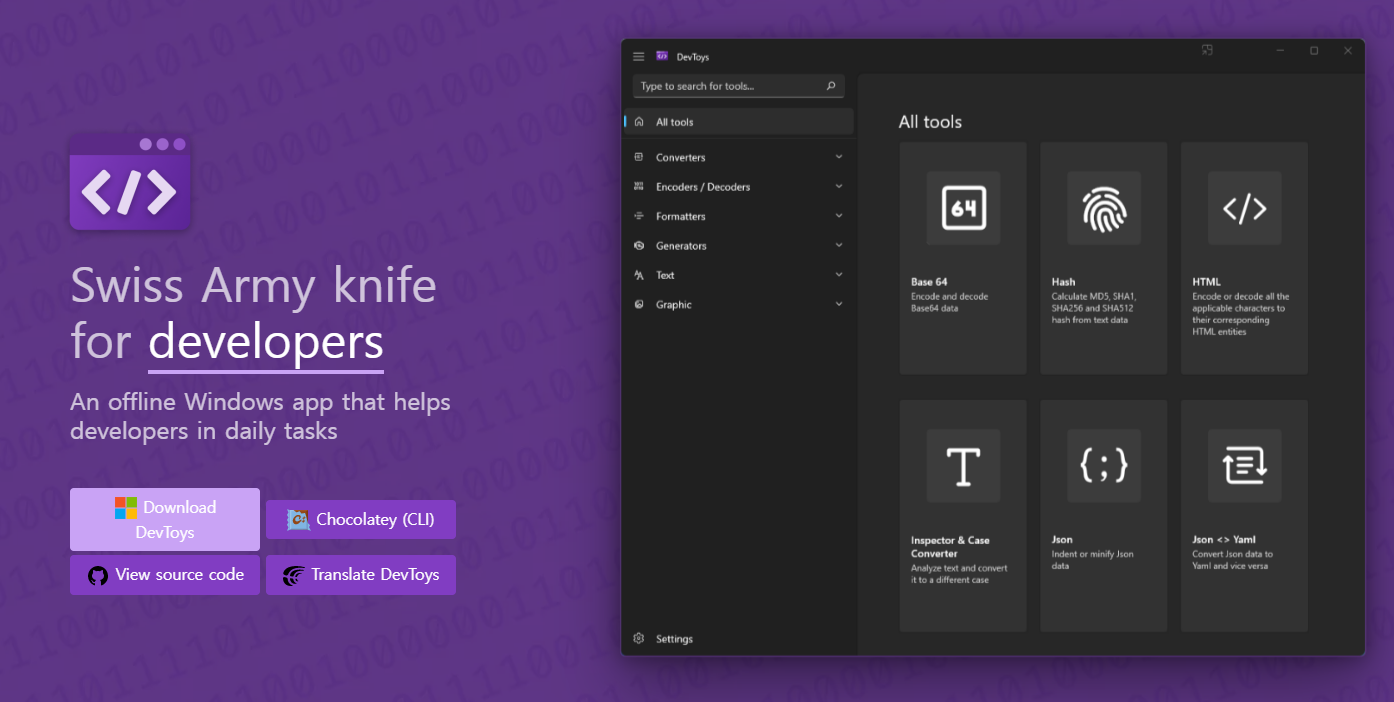Open the Generators category label
This screenshot has height=702, width=1394.
click(x=681, y=246)
